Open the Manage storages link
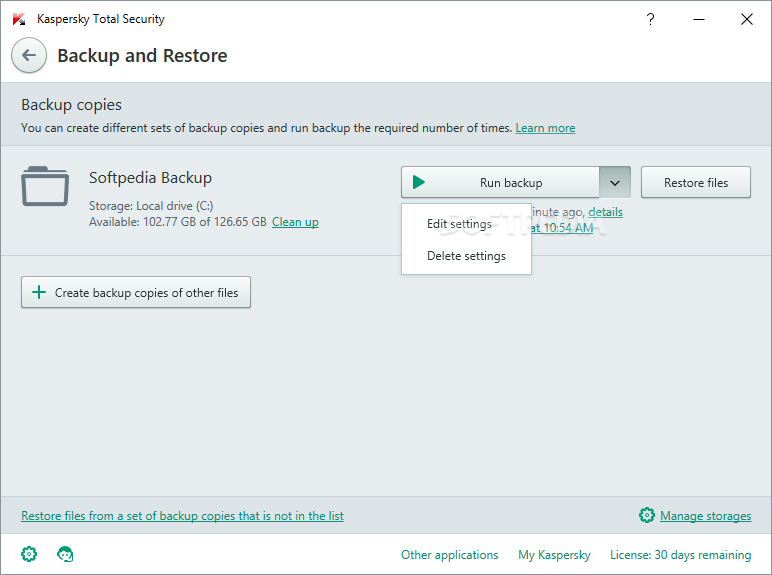The image size is (772, 575). (x=706, y=515)
